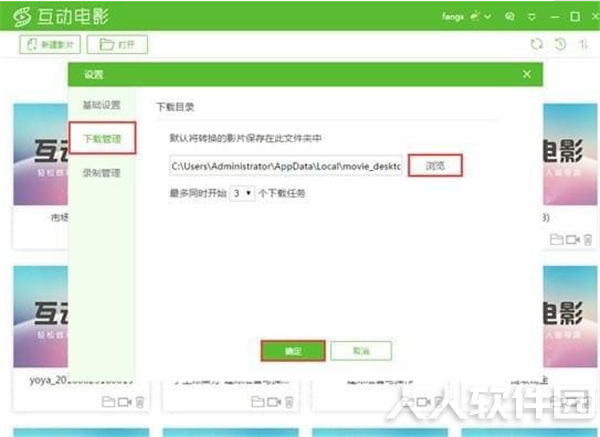Open the history clock icon in toolbar
The image size is (600, 437).
tap(560, 44)
